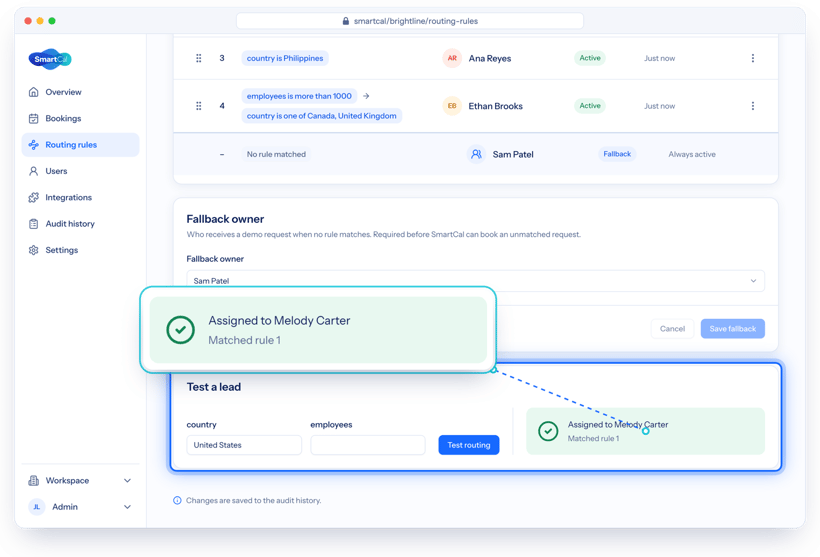Click the AR avatar of Ana Reyes

point(452,58)
